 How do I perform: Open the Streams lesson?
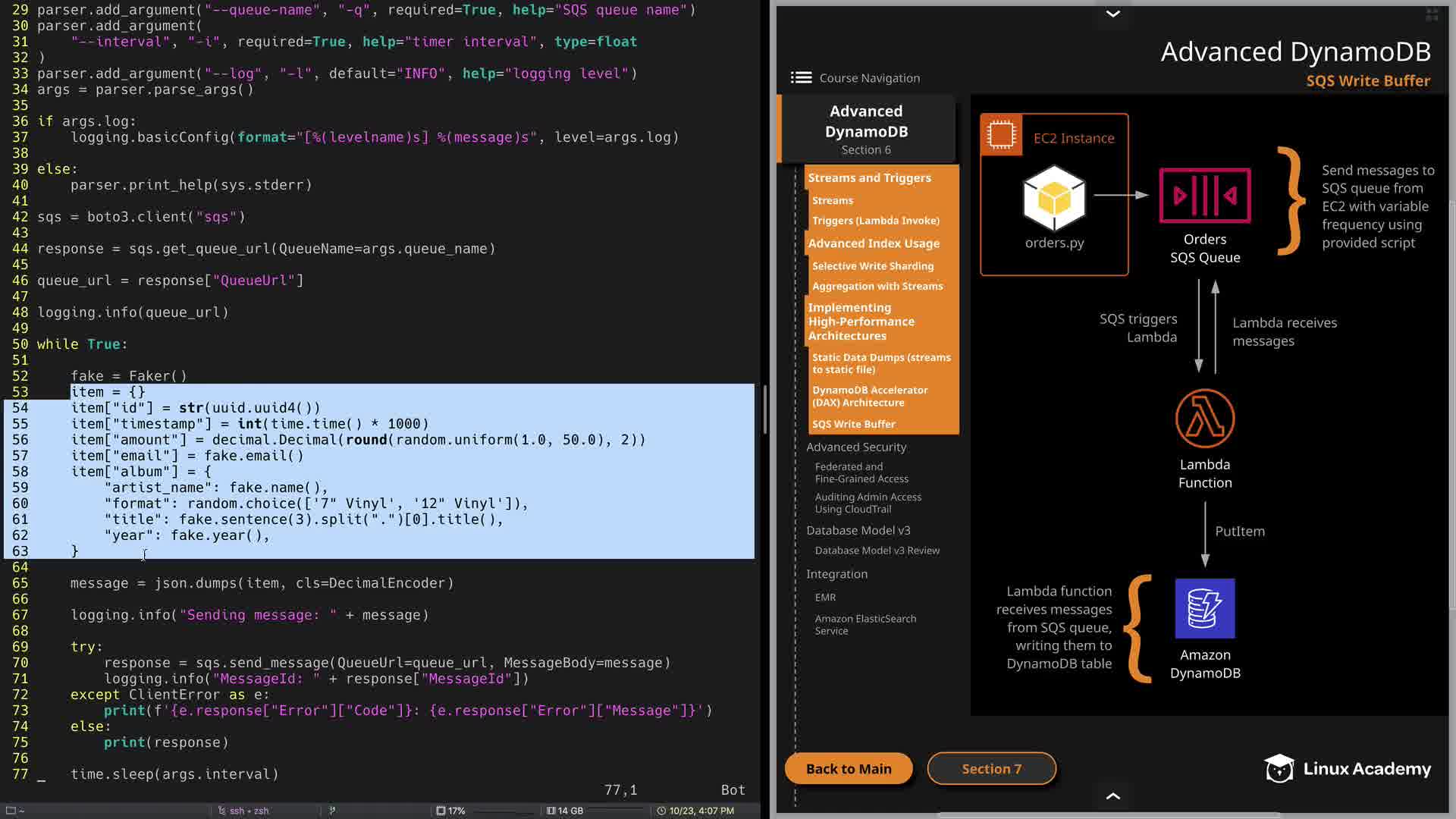pos(832,200)
